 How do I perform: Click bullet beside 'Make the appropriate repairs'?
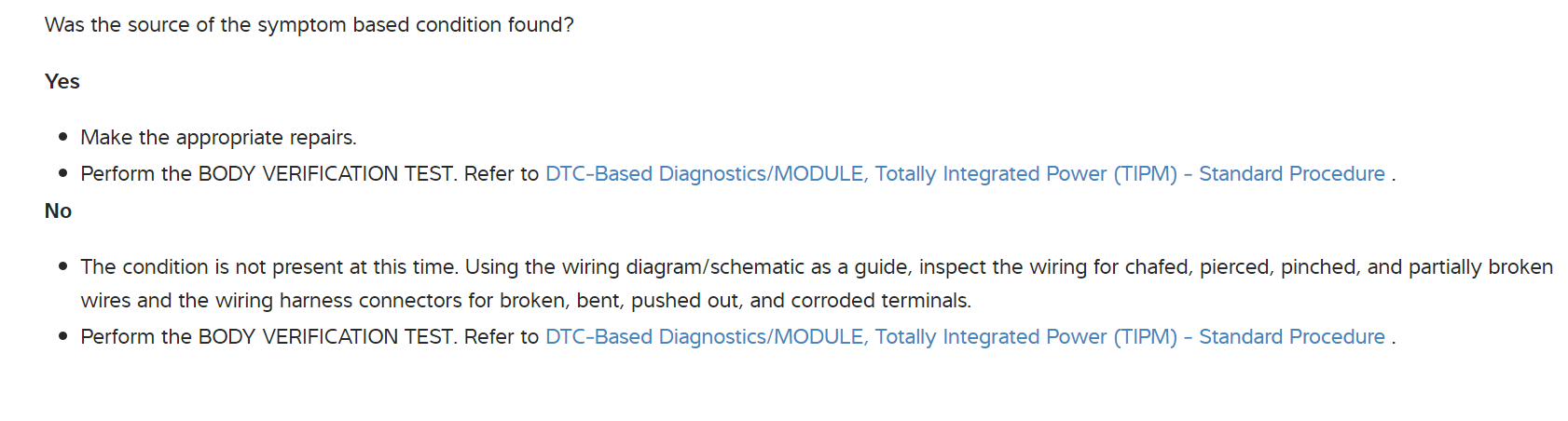[63, 137]
